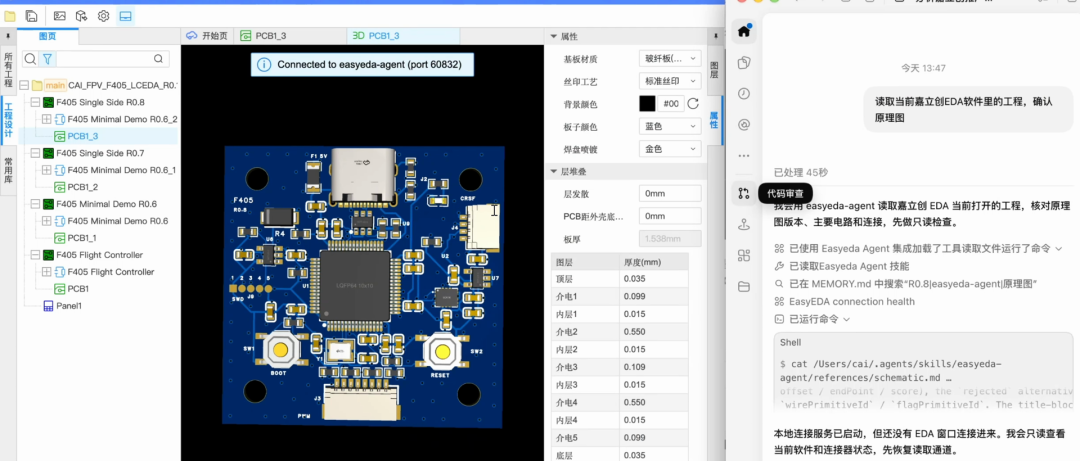Click the save icon in the top toolbar
Viewport: 1080px width, 461px height.
[31, 15]
